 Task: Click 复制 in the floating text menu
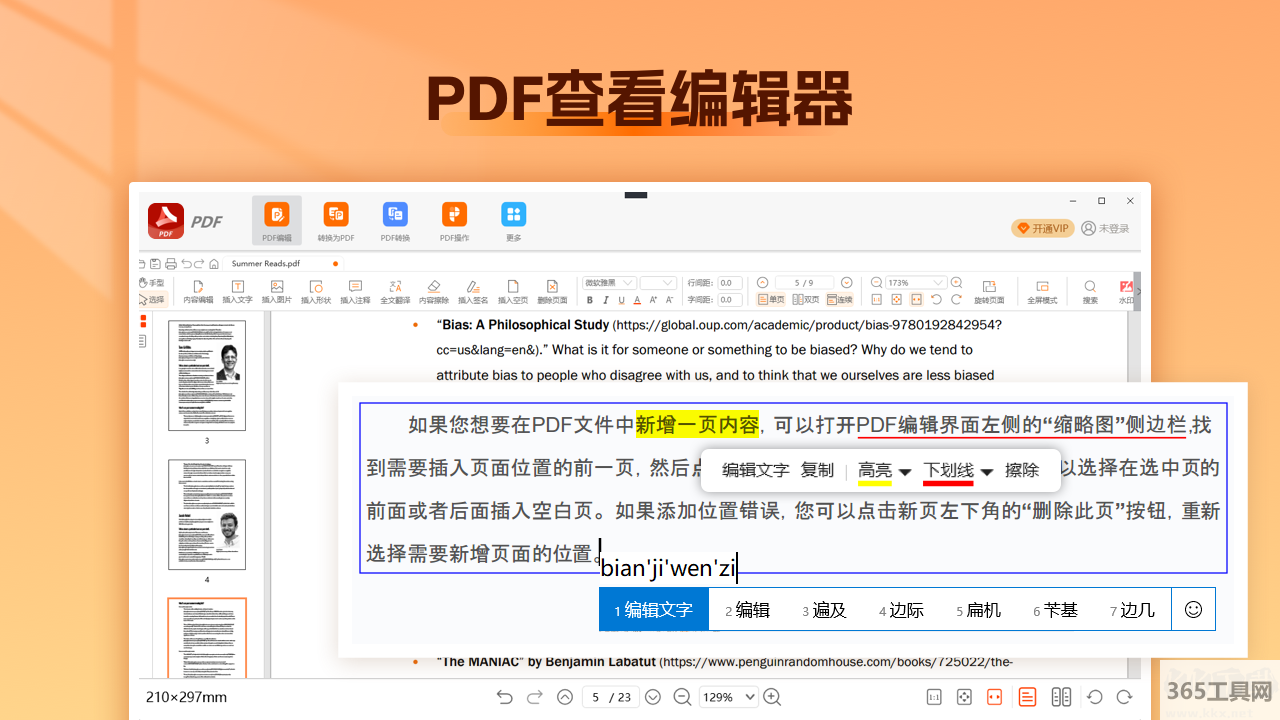(x=817, y=470)
